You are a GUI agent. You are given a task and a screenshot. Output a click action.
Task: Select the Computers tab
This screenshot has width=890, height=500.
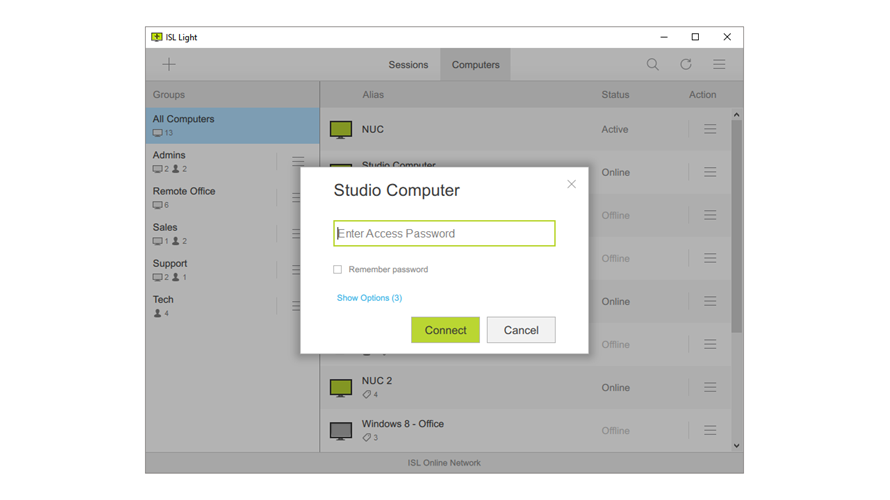click(x=475, y=65)
